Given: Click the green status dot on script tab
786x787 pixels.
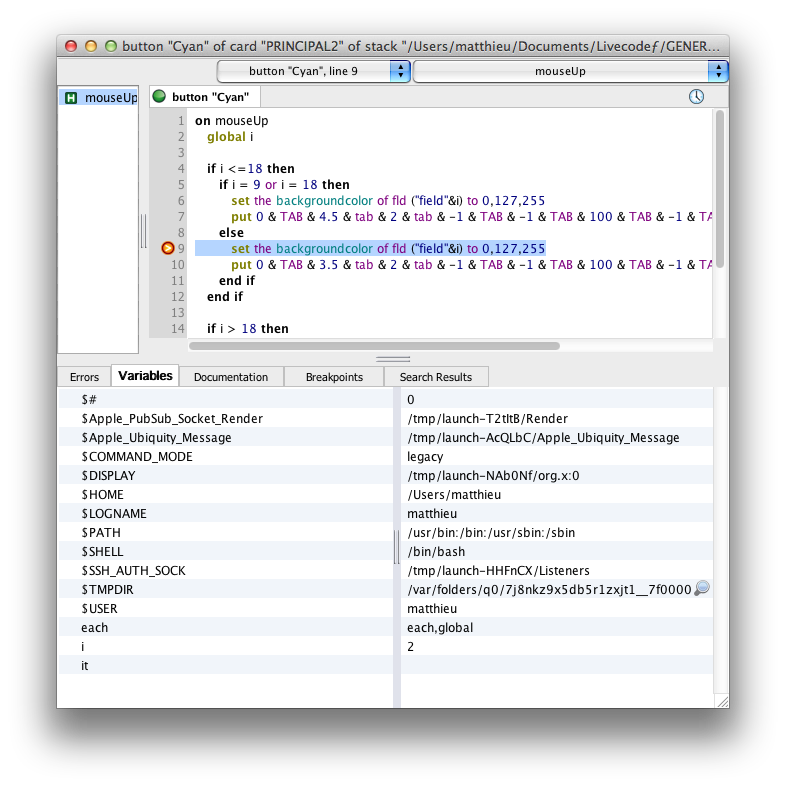Looking at the screenshot, I should coord(159,97).
